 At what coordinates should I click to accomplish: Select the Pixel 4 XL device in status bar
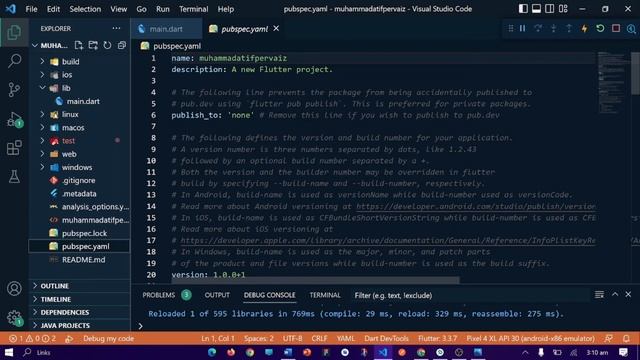[x=530, y=338]
